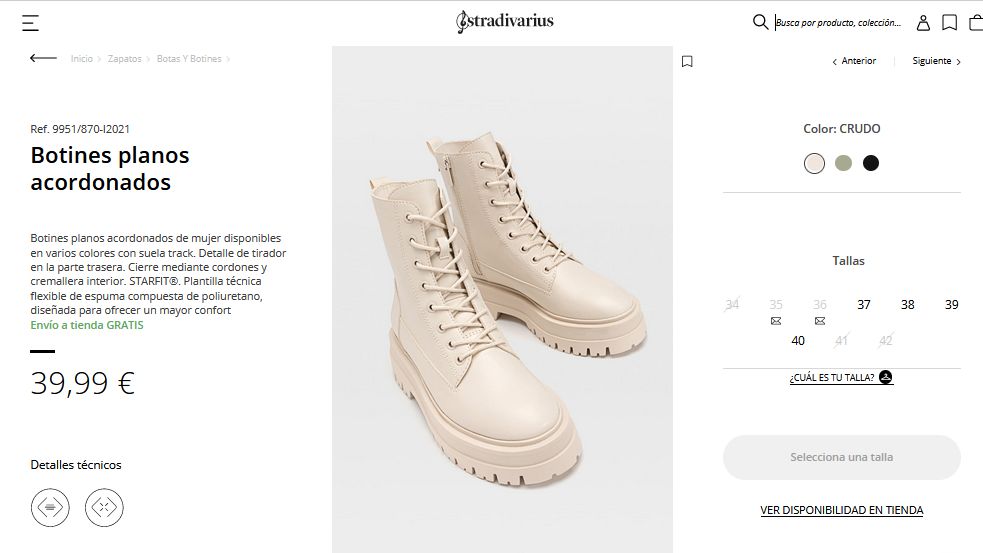This screenshot has height=553, width=983.
Task: Click the second technical details icon
Action: (x=104, y=507)
